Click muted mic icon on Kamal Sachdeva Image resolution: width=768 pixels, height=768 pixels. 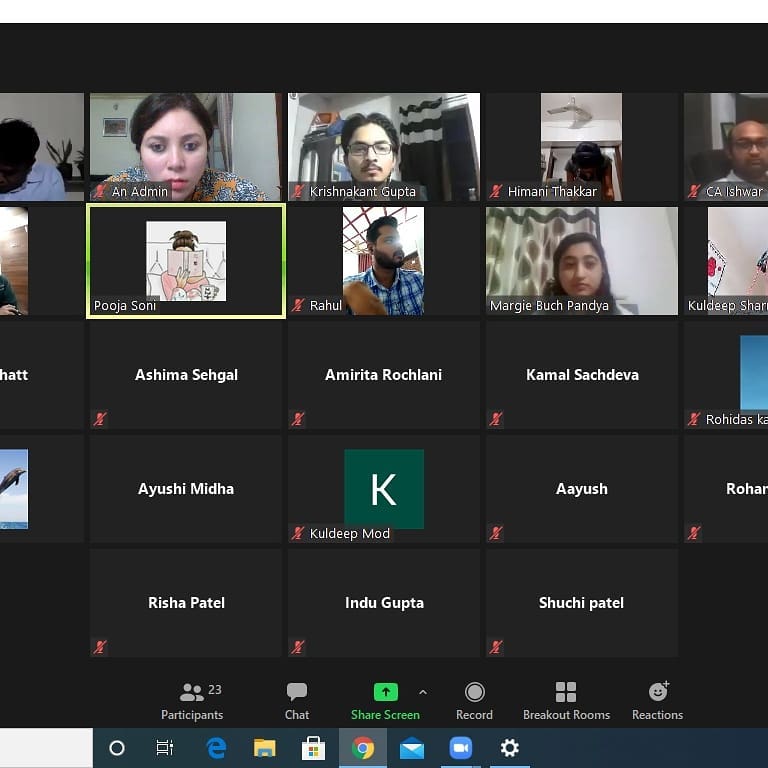point(496,419)
